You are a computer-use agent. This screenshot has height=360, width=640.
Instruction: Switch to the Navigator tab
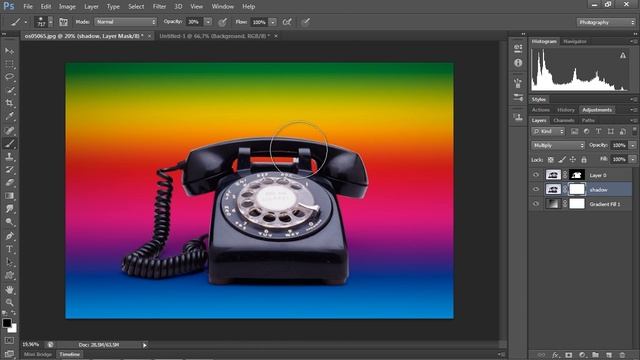[575, 42]
